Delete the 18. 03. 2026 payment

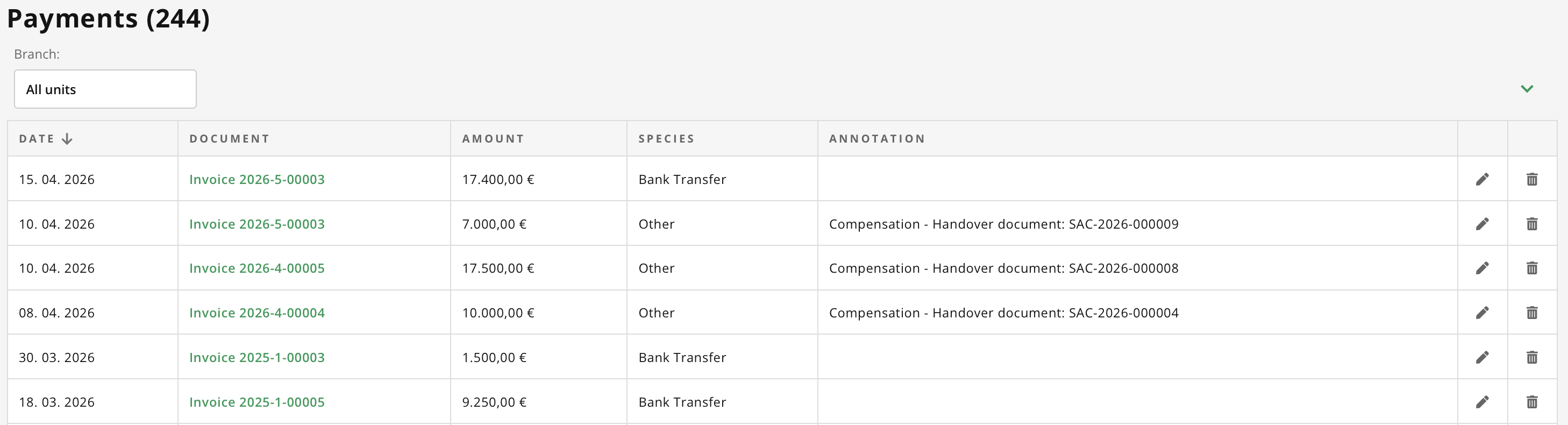click(x=1531, y=402)
